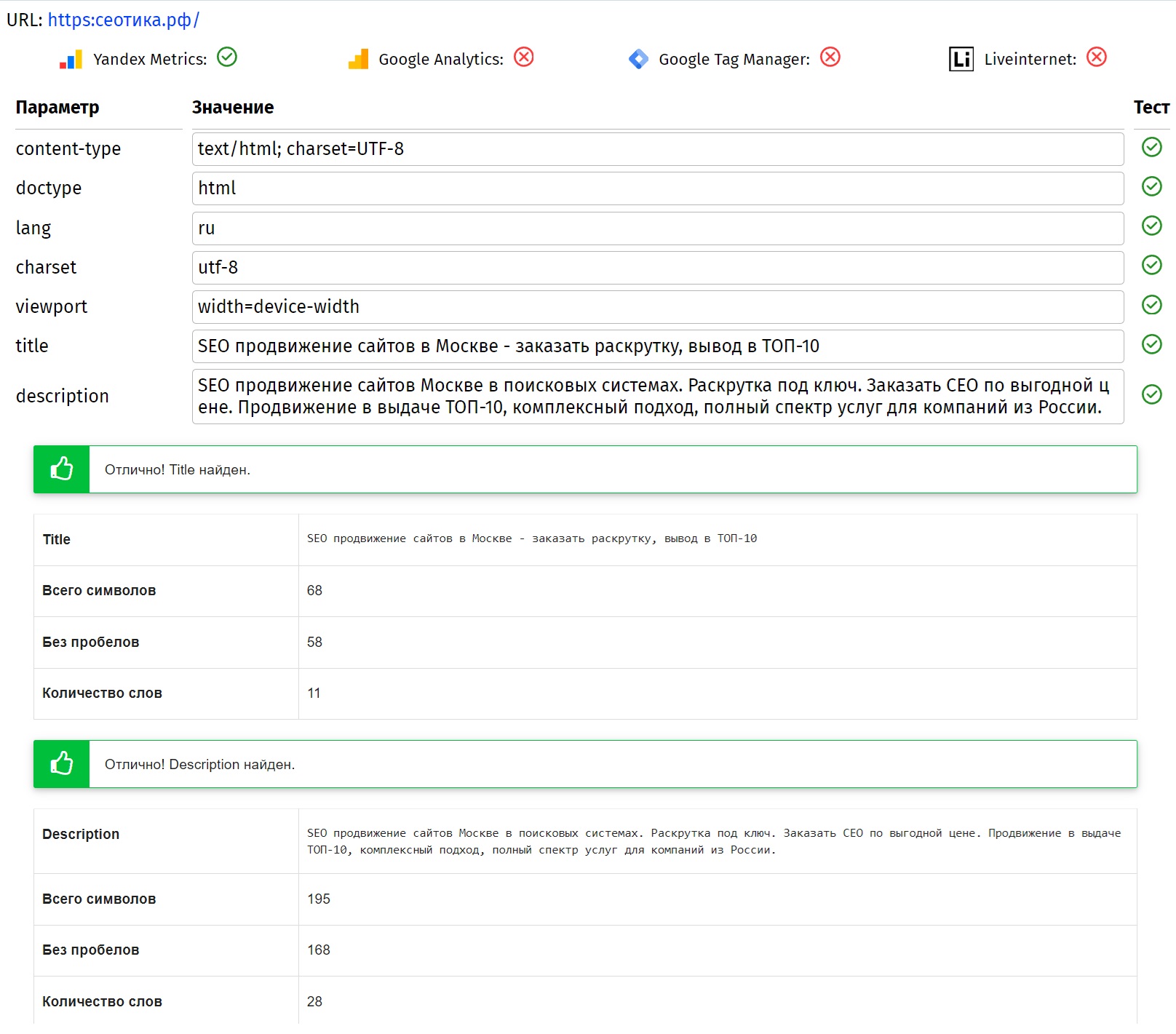Select the lang value field
1176x1034 pixels.
tap(657, 228)
